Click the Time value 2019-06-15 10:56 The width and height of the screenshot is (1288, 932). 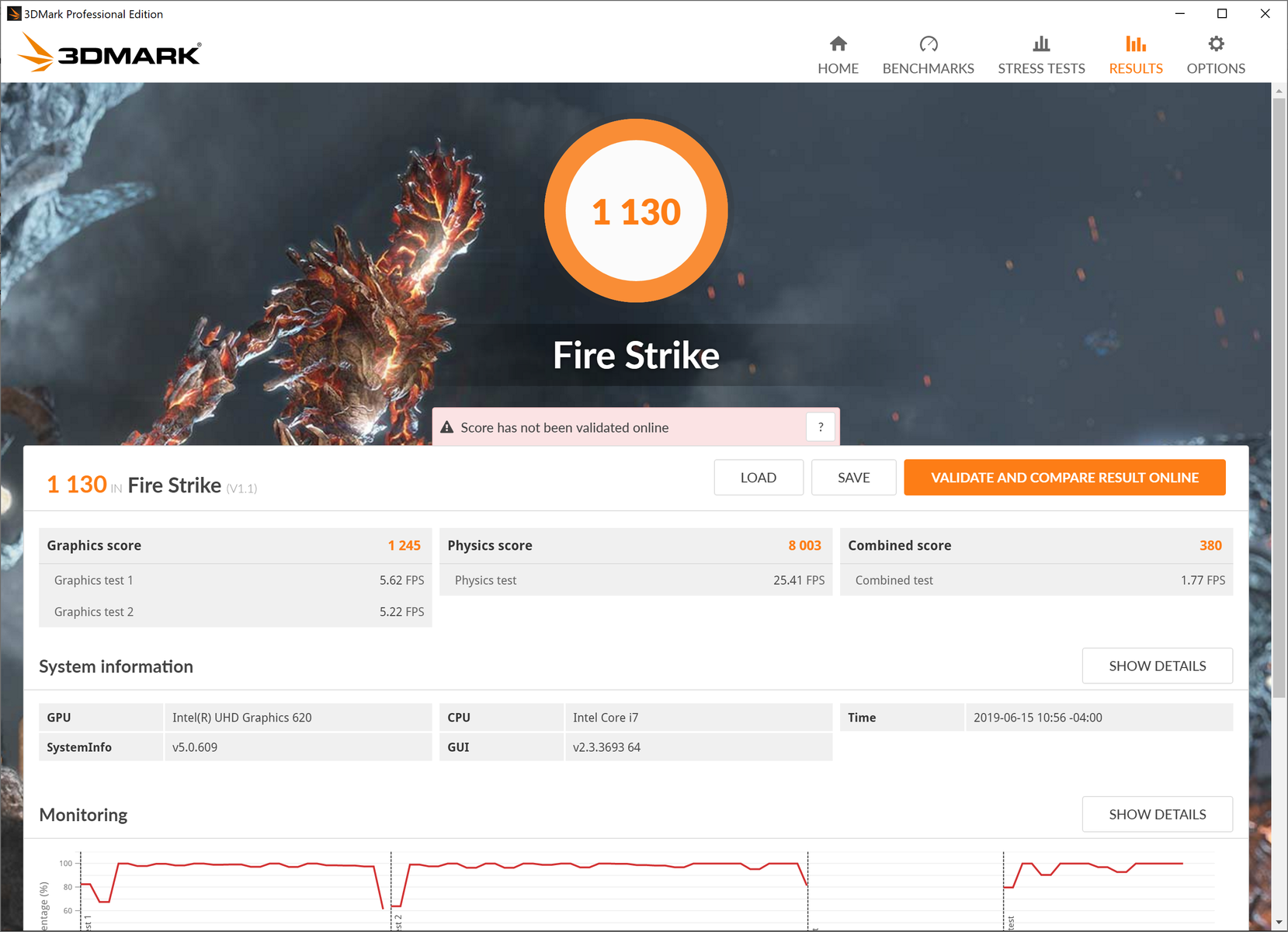coord(1038,718)
